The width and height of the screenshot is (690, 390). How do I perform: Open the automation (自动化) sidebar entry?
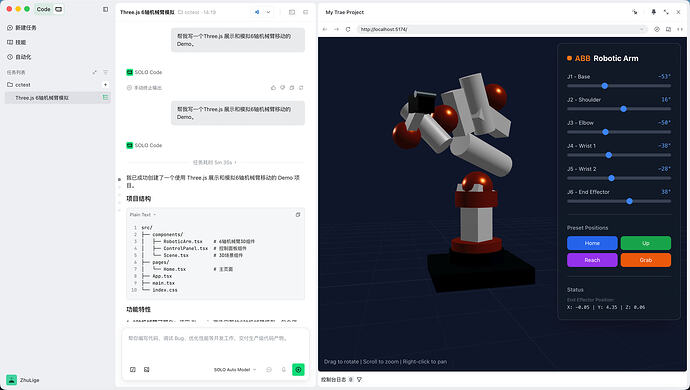click(x=19, y=57)
